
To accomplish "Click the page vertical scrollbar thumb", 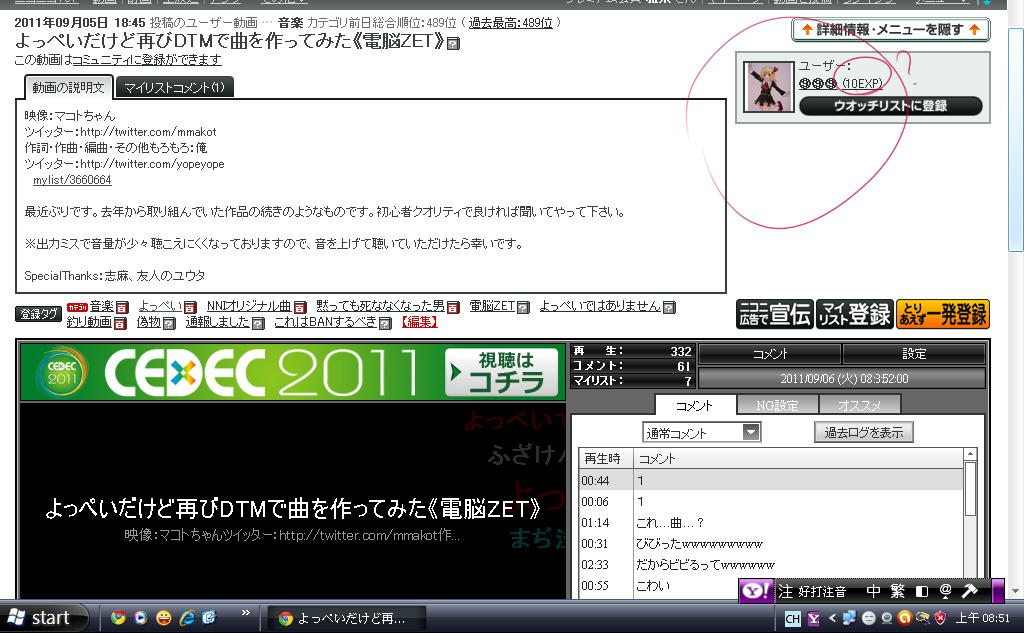I will point(1016,140).
